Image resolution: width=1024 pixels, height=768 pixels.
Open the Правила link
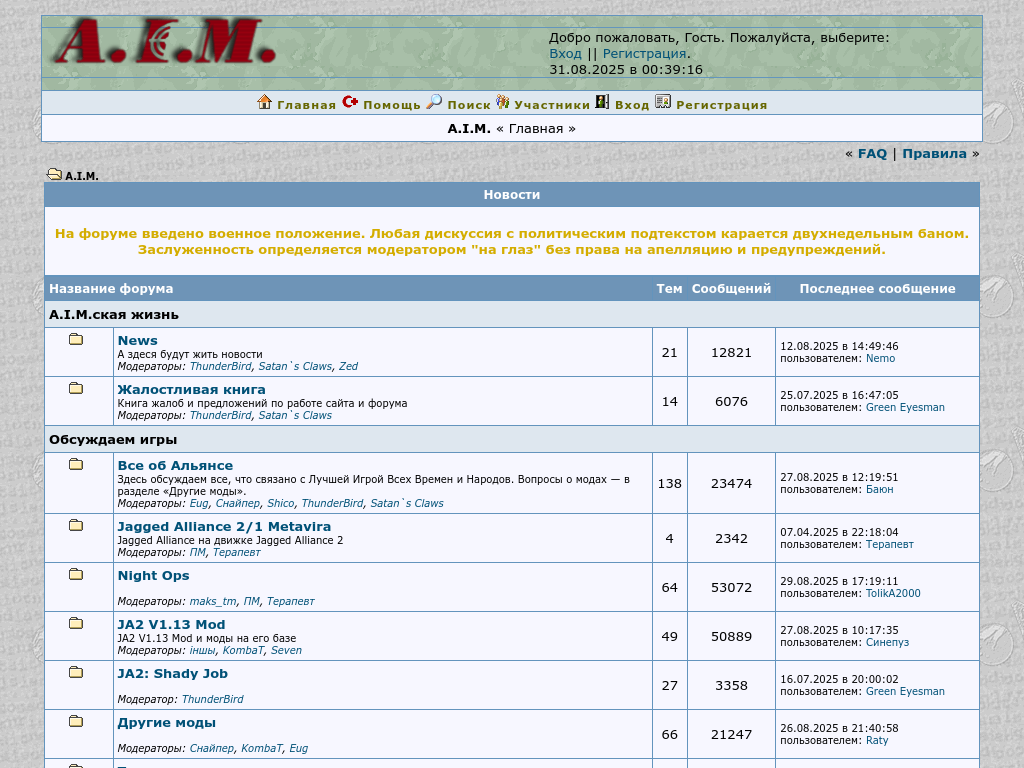[x=934, y=154]
